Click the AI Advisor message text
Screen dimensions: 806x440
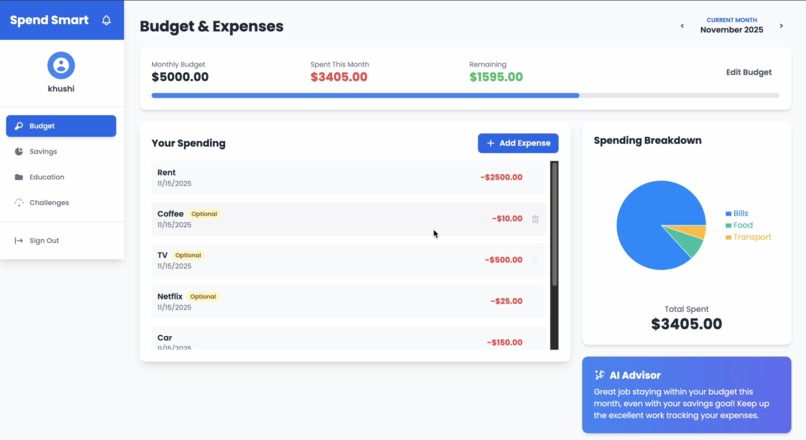tap(681, 404)
